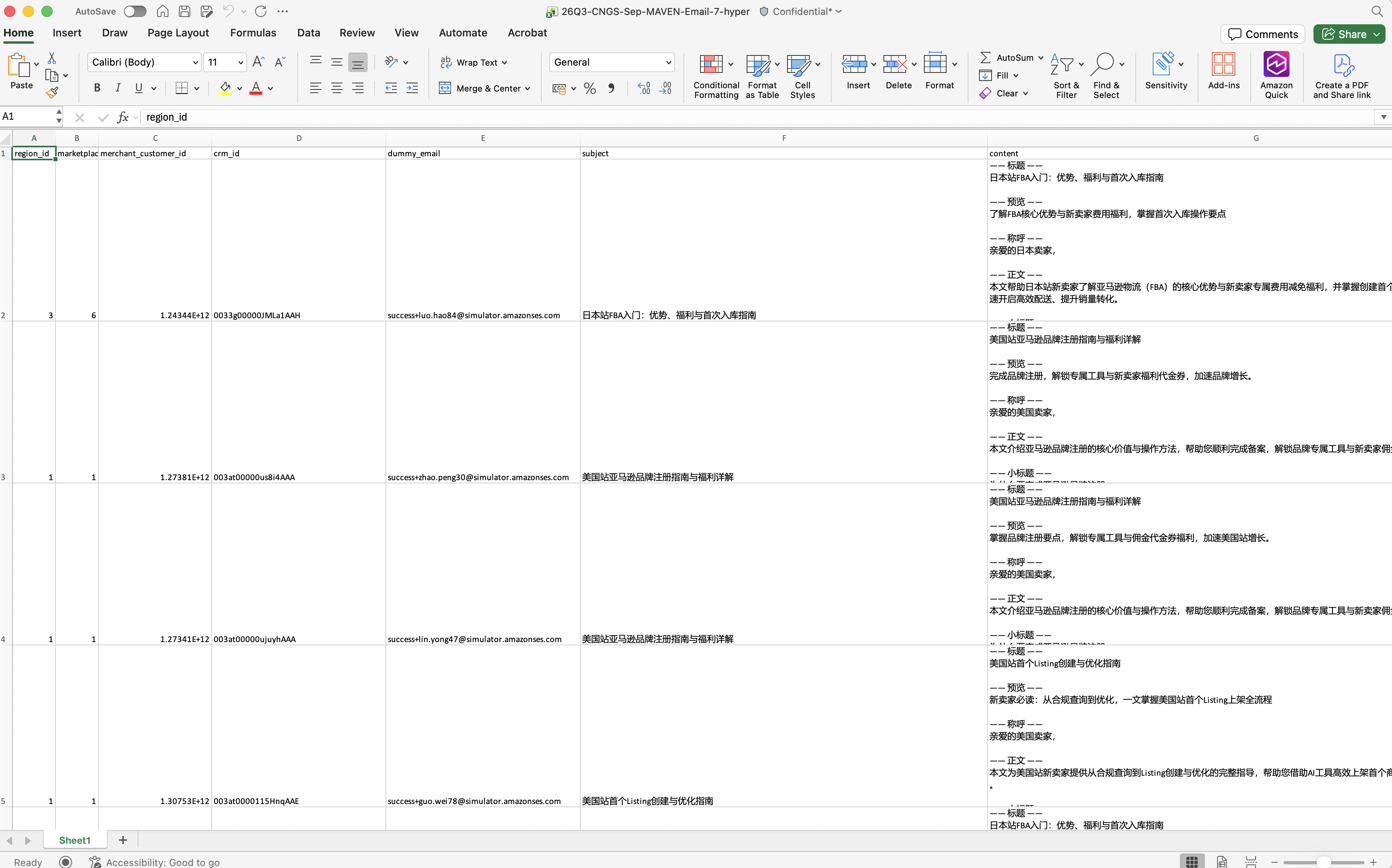
Task: Apply comma style format
Action: (611, 88)
